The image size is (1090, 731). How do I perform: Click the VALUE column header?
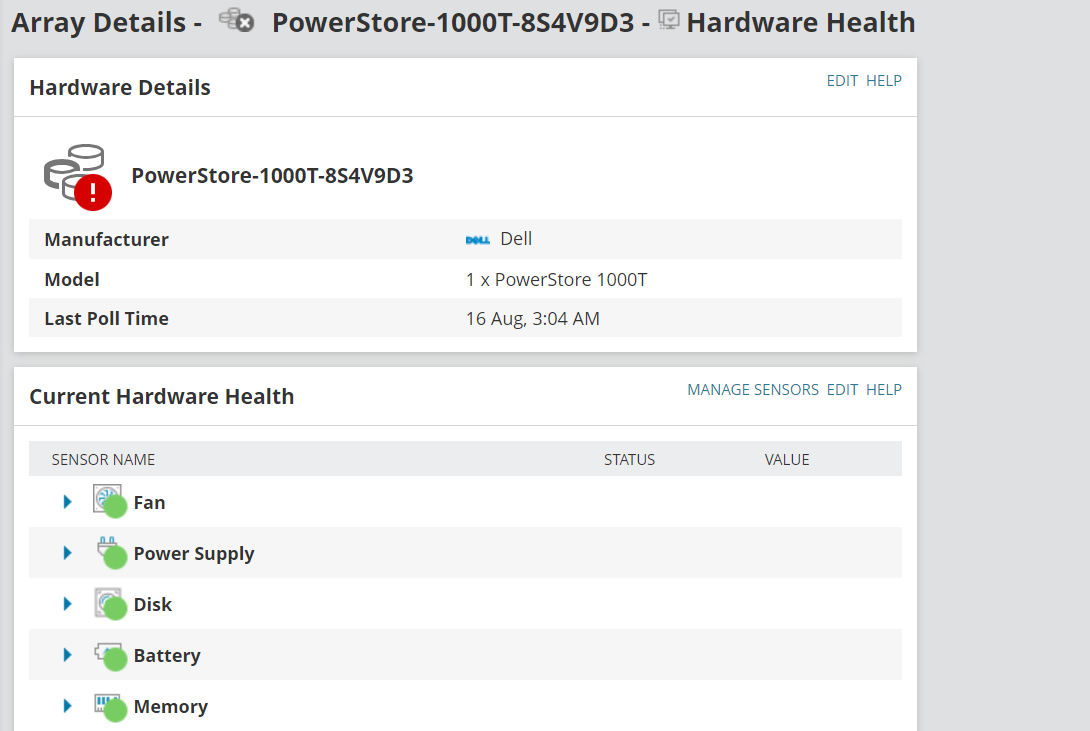pyautogui.click(x=787, y=459)
